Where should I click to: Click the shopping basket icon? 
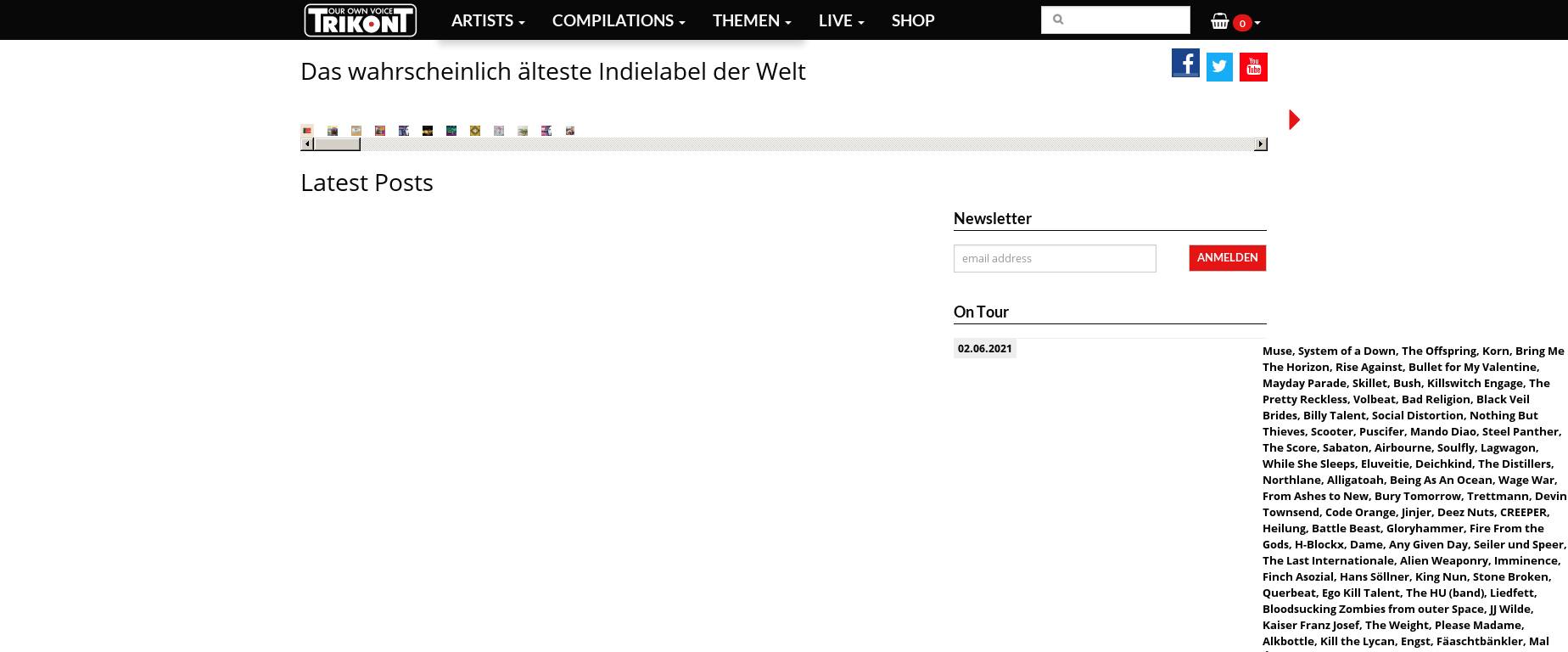[x=1219, y=21]
